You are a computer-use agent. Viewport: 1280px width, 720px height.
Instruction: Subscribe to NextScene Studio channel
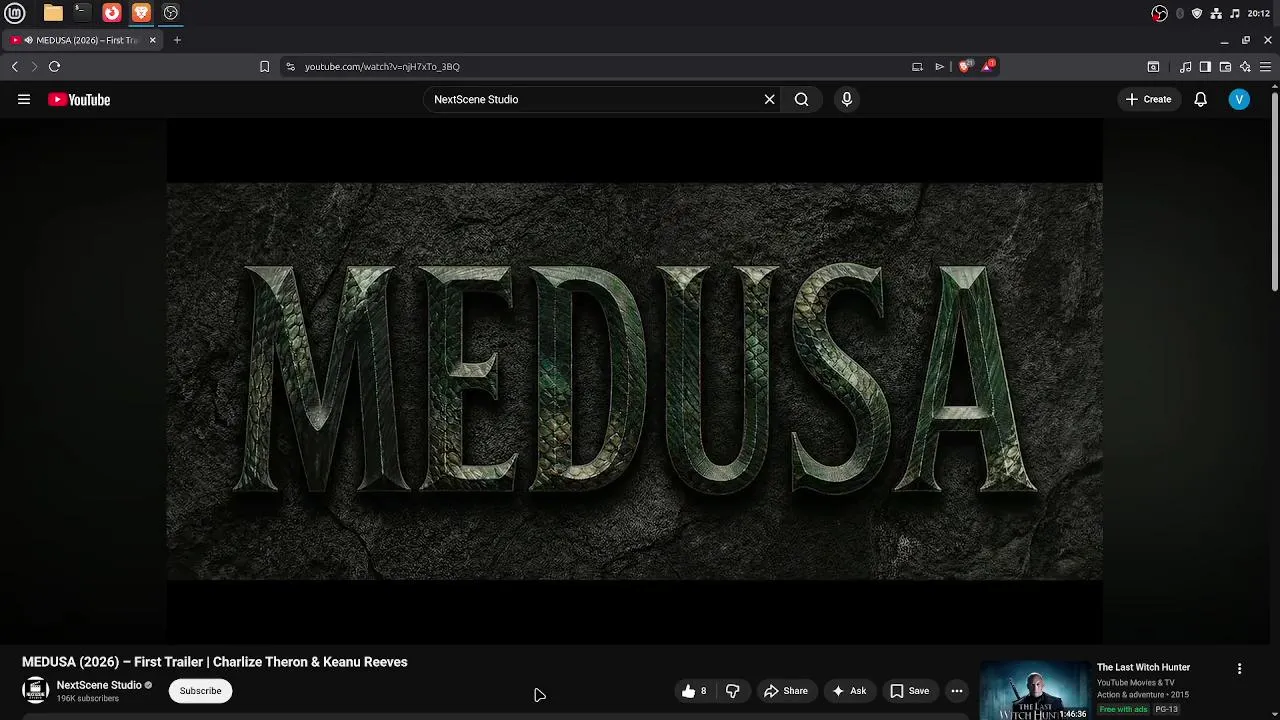[x=200, y=691]
